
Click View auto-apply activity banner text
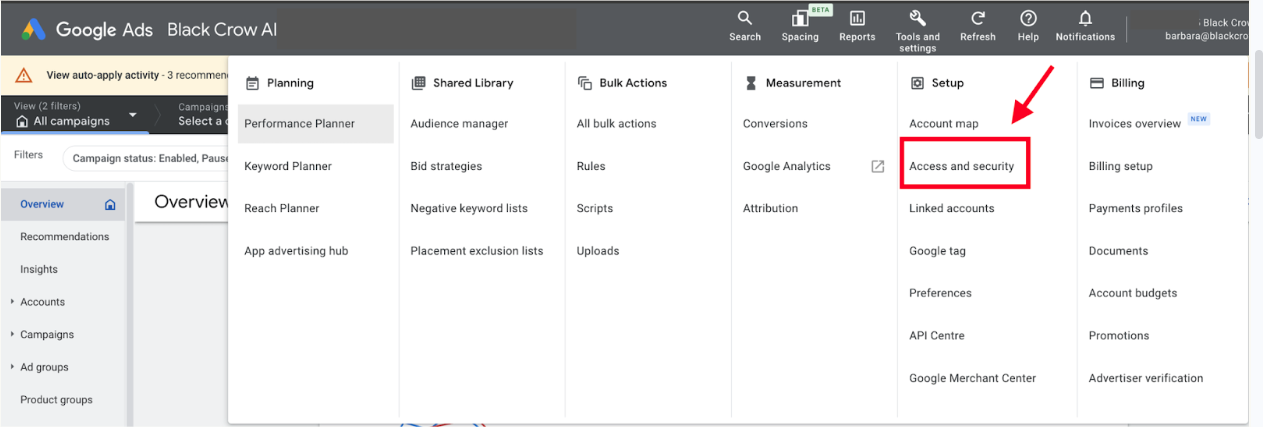pos(104,75)
